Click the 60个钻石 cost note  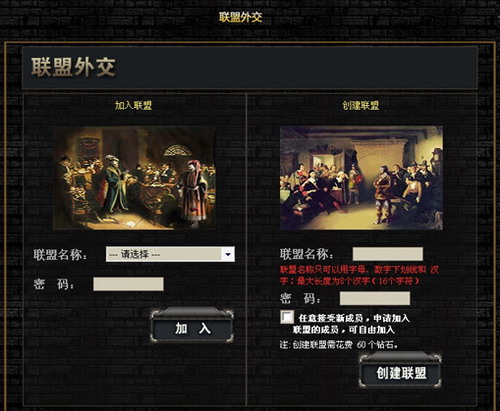click(338, 345)
